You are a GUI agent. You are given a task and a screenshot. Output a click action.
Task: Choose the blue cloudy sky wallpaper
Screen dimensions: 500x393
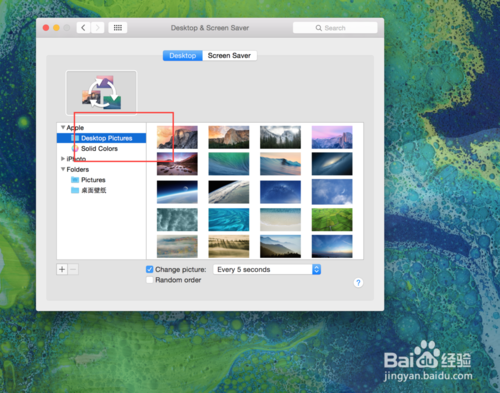click(332, 192)
